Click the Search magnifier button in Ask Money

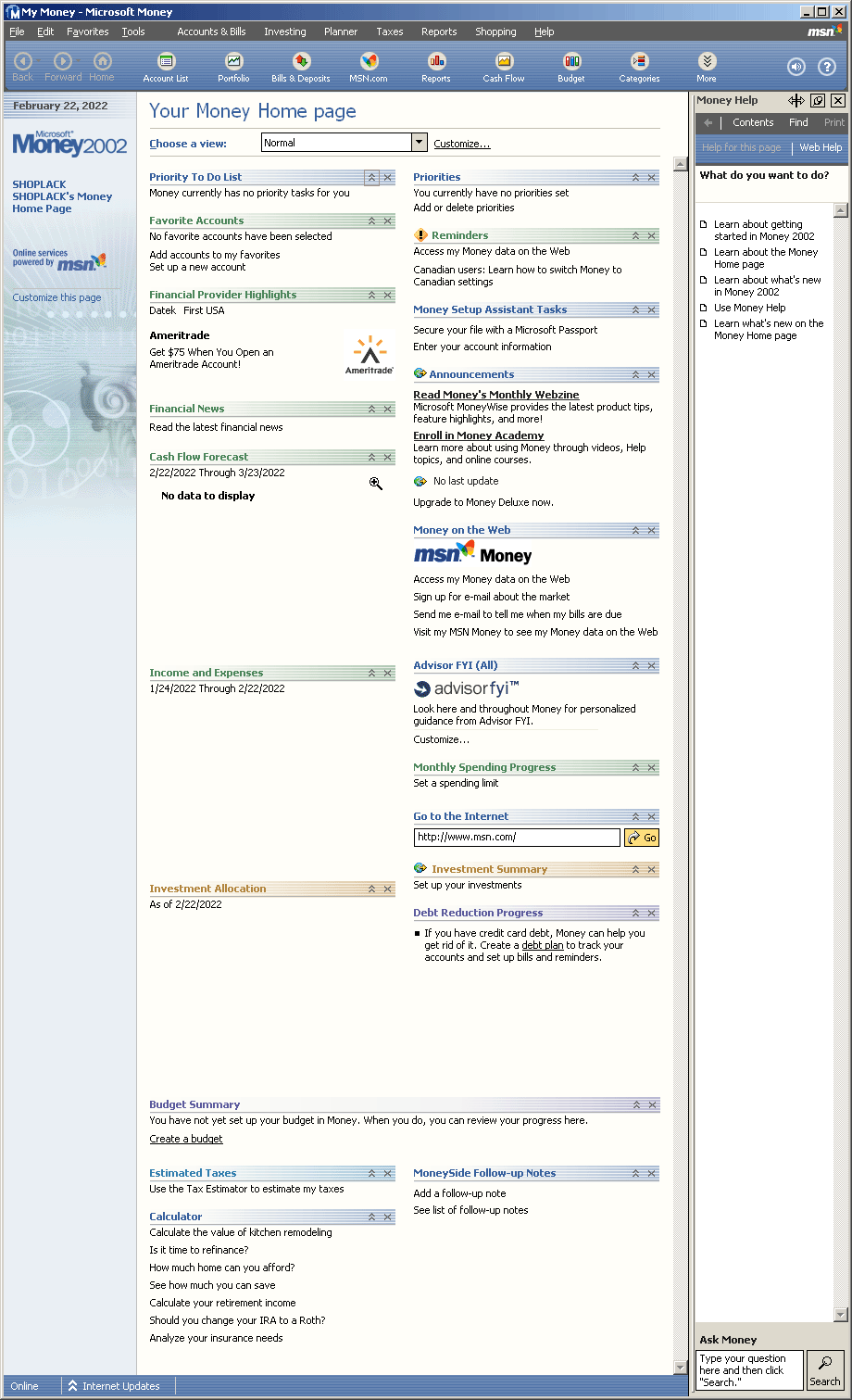pyautogui.click(x=824, y=1370)
